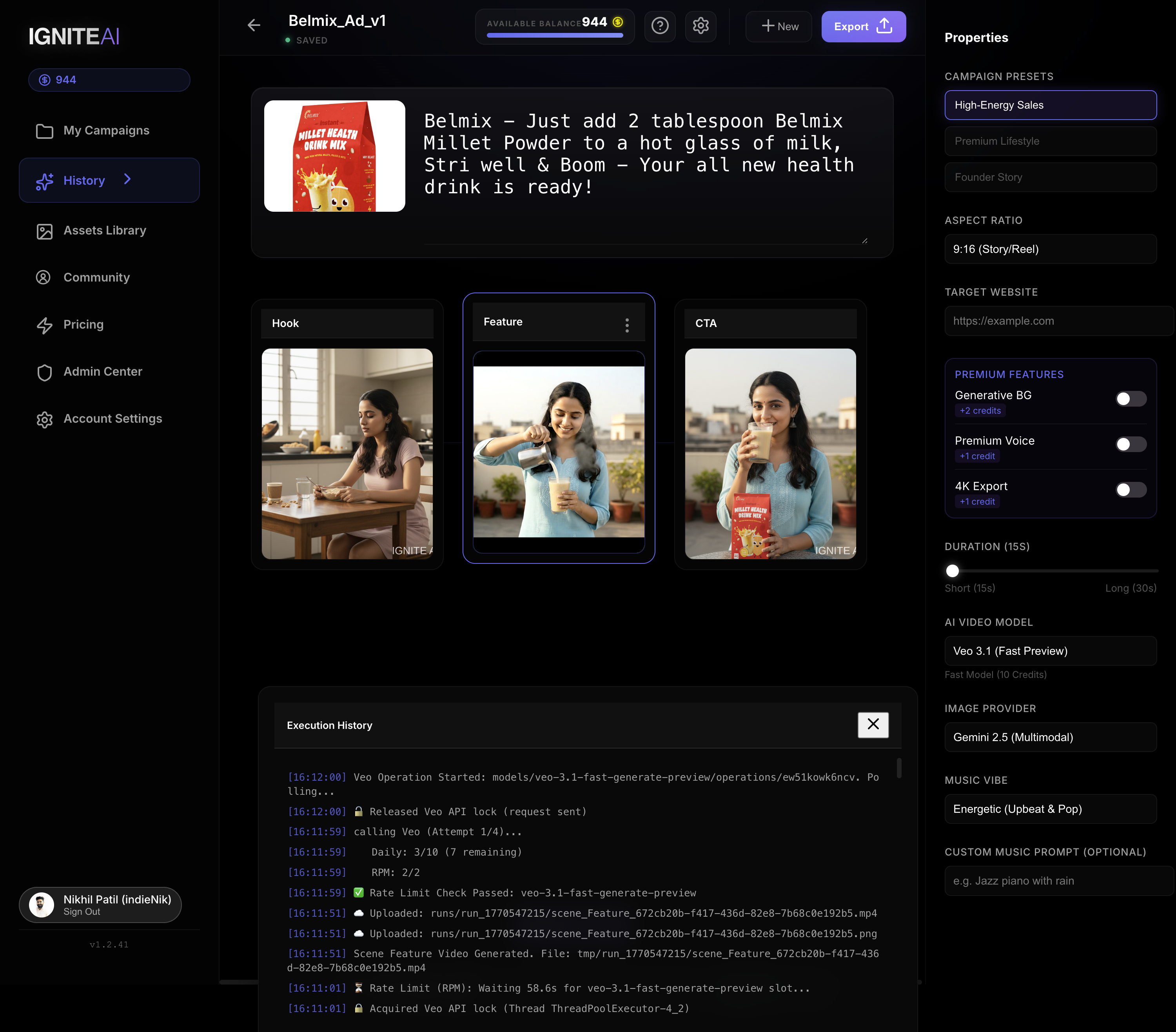Click the Sign Out link
Screen dimensions: 1176x1032
82,912
